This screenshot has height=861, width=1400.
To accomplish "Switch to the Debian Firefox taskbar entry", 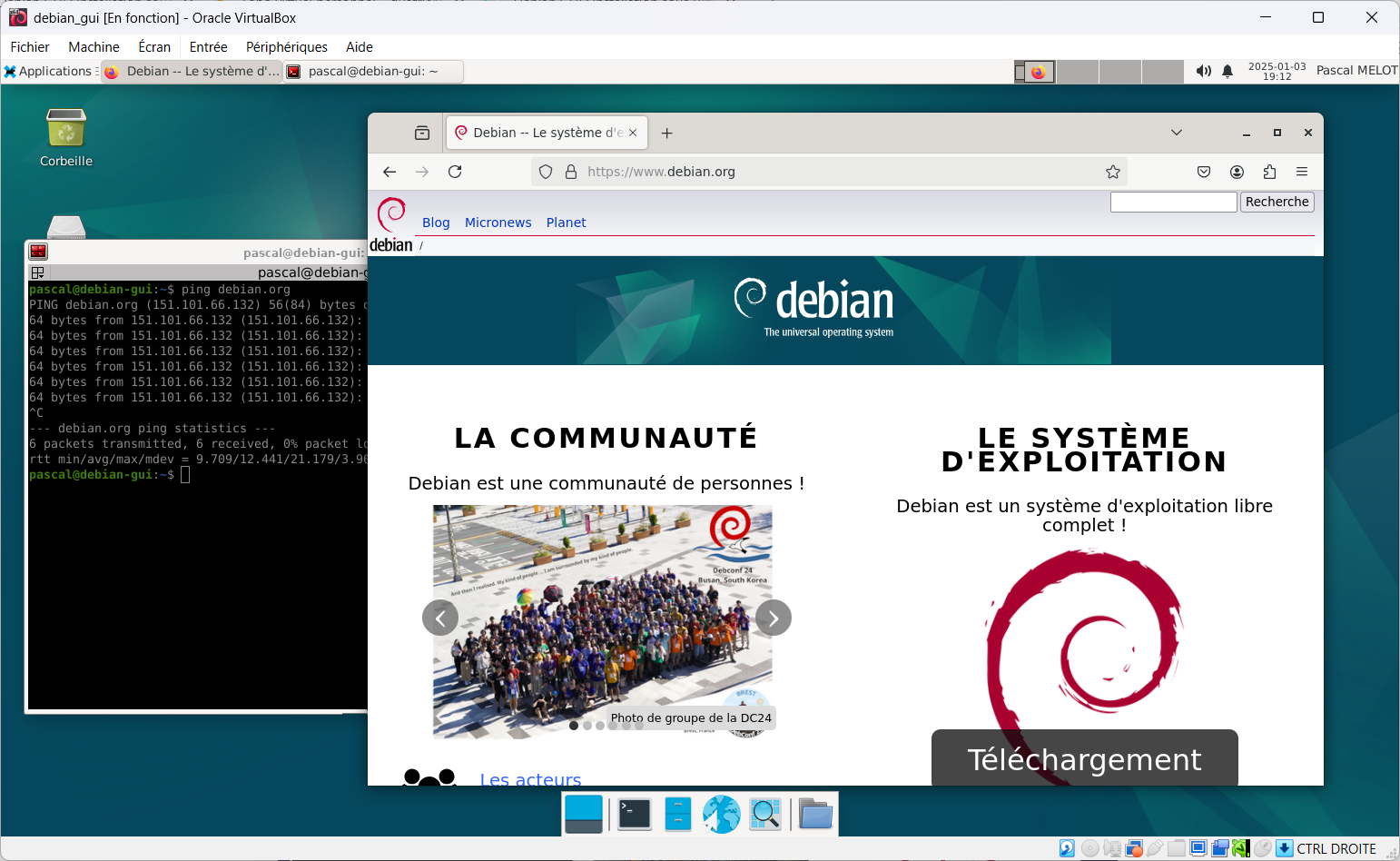I will (x=192, y=71).
